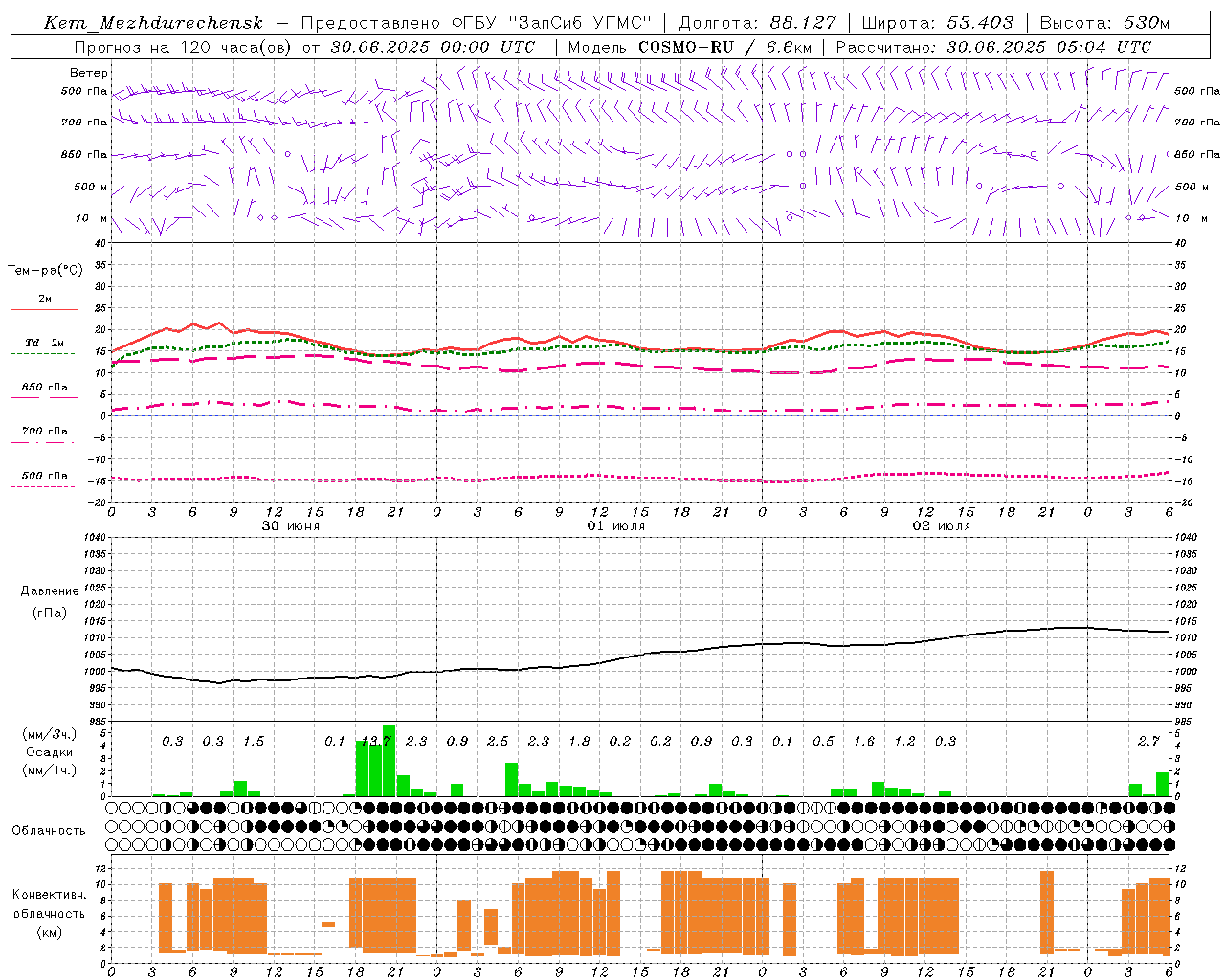The image size is (1225, 980).
Task: Click the precipitation value 1.5
Action: point(254,742)
